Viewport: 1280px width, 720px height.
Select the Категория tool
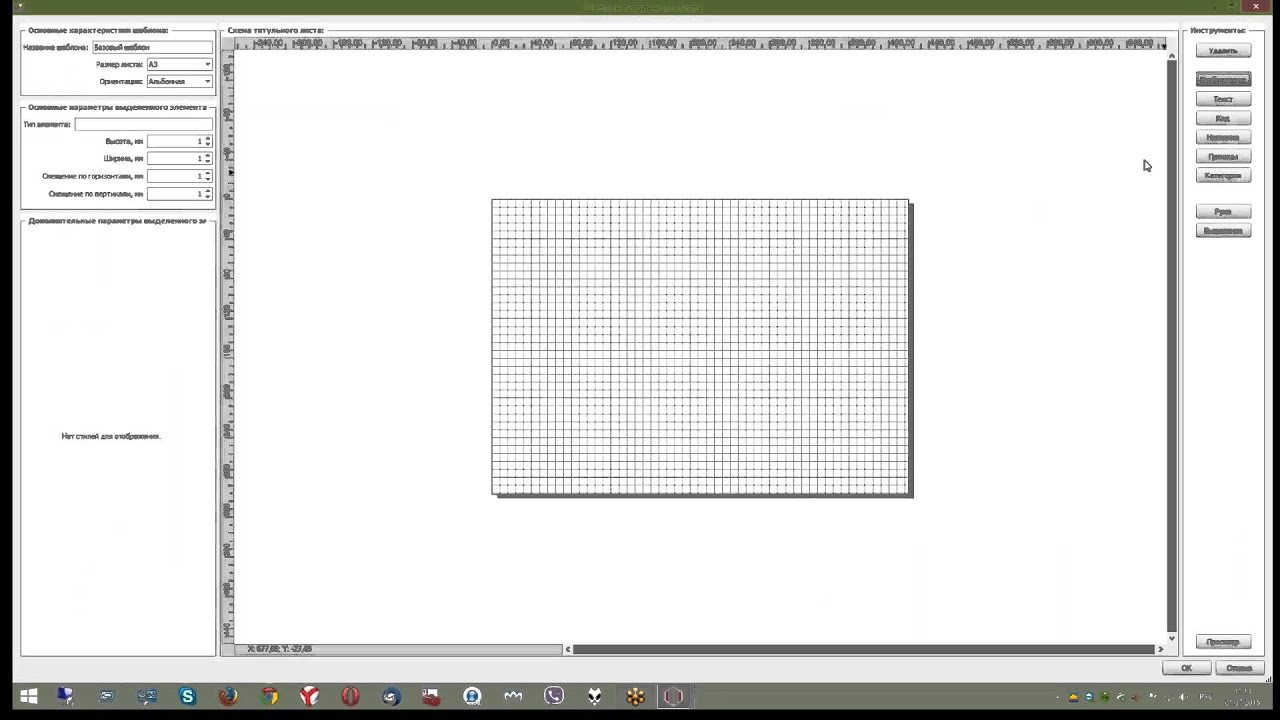point(1223,176)
